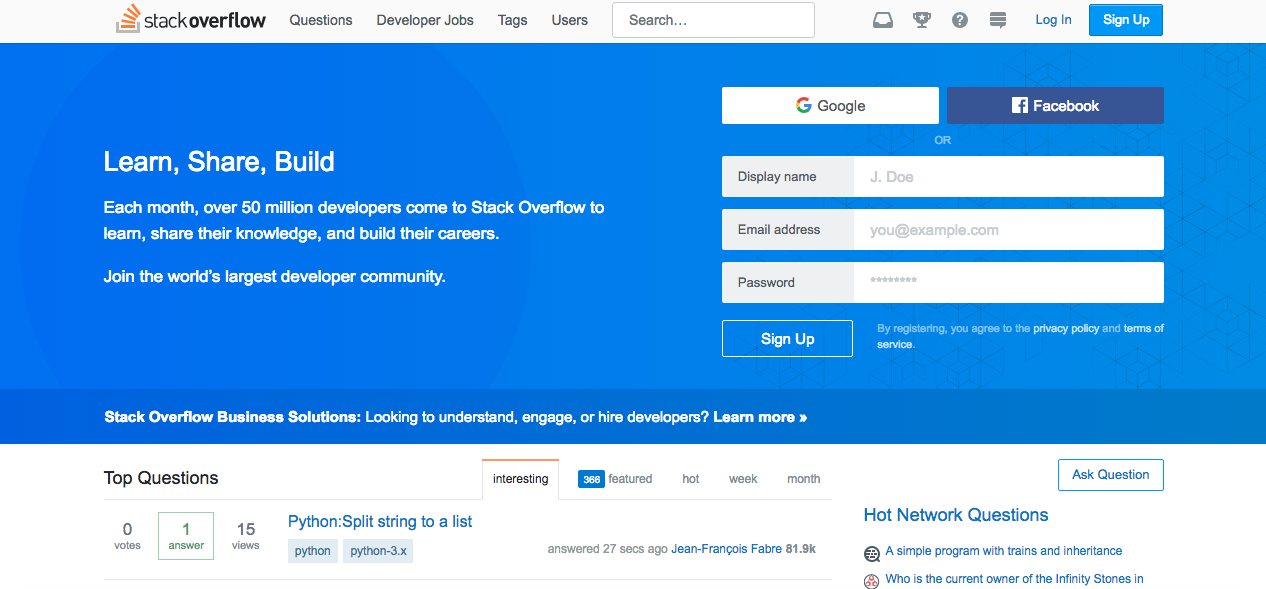Viewport: 1266px width, 589px height.
Task: Click the site icon beside Infinity Stones question
Action: tap(872, 581)
